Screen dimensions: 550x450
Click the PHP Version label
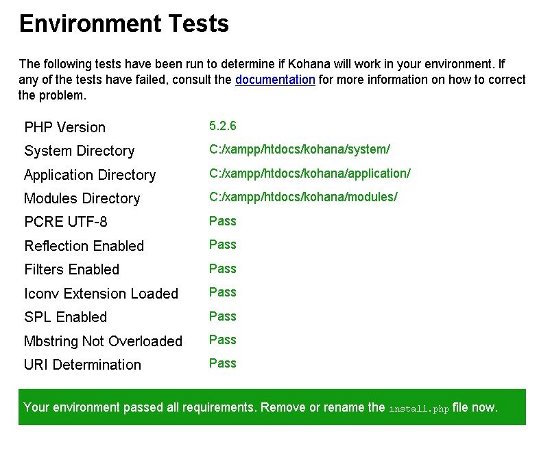click(65, 127)
